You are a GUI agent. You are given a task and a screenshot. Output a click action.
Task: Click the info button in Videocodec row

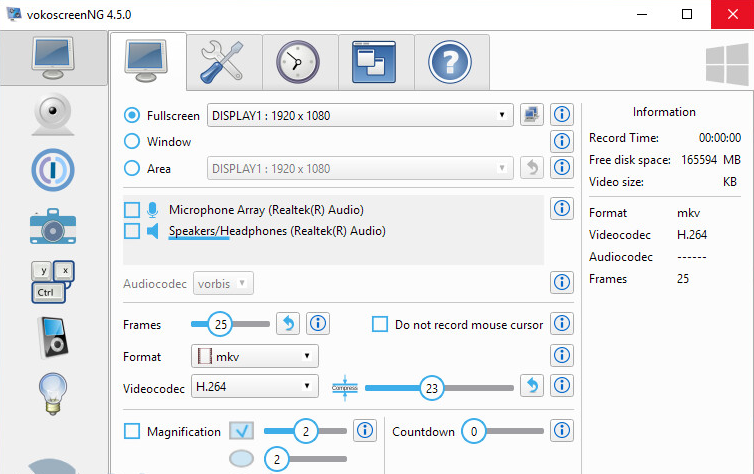pos(562,386)
